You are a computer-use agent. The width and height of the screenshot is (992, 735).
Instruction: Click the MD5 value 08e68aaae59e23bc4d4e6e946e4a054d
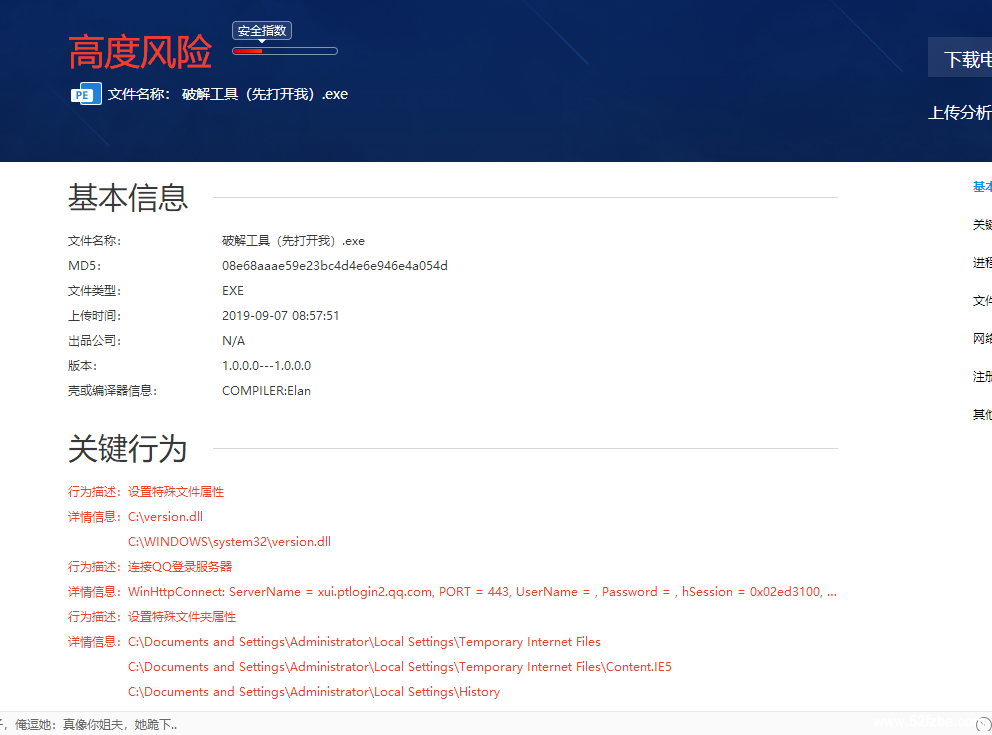pos(335,266)
